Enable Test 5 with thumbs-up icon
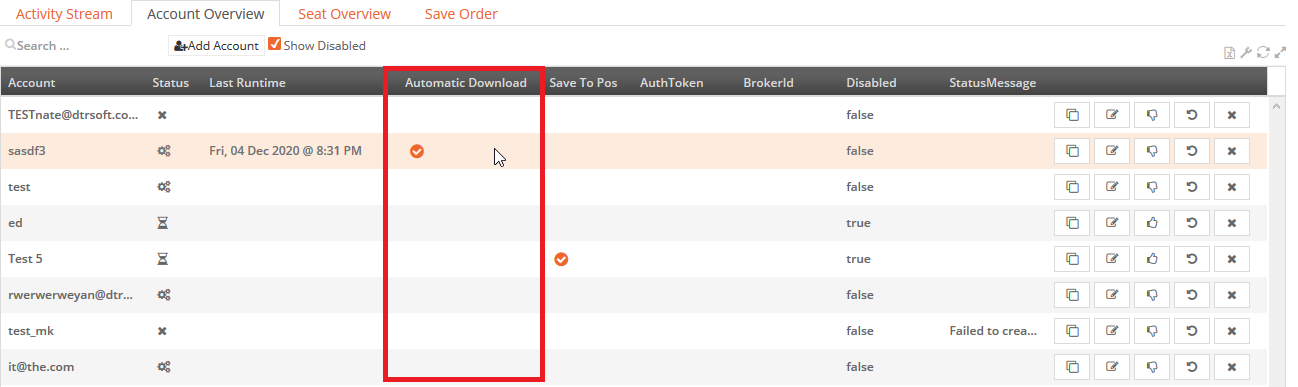The image size is (1298, 387). (1152, 259)
